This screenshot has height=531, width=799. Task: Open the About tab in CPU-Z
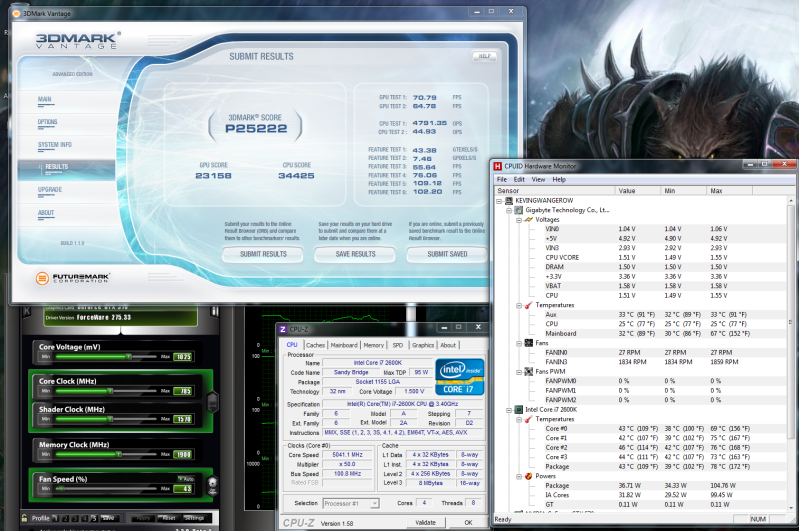(448, 345)
